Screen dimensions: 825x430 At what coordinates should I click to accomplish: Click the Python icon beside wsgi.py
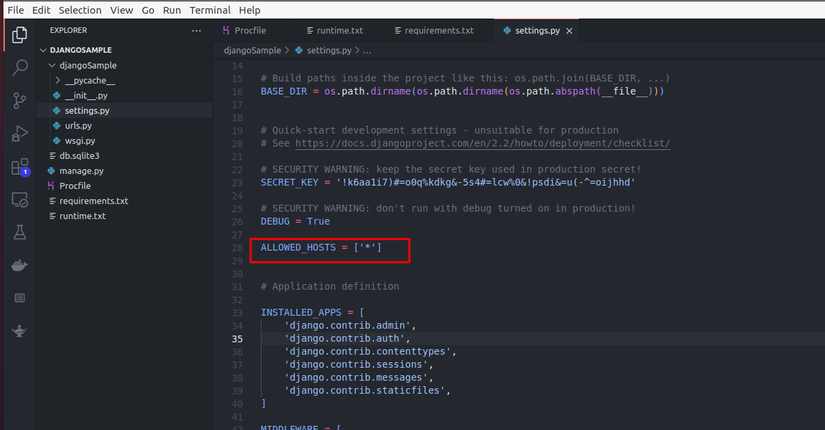pos(56,141)
